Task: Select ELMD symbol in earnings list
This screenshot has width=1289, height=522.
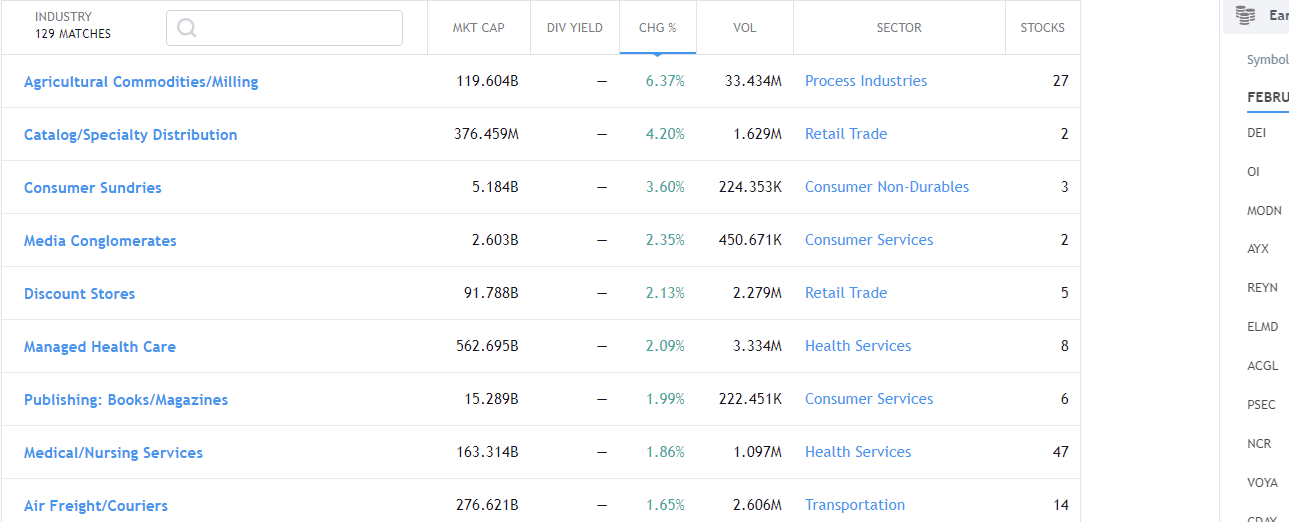Action: coord(1263,327)
